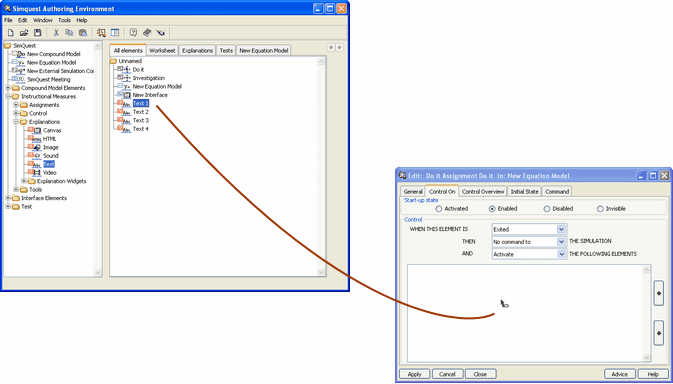
Task: Open the Exited dropdown
Action: (529, 229)
